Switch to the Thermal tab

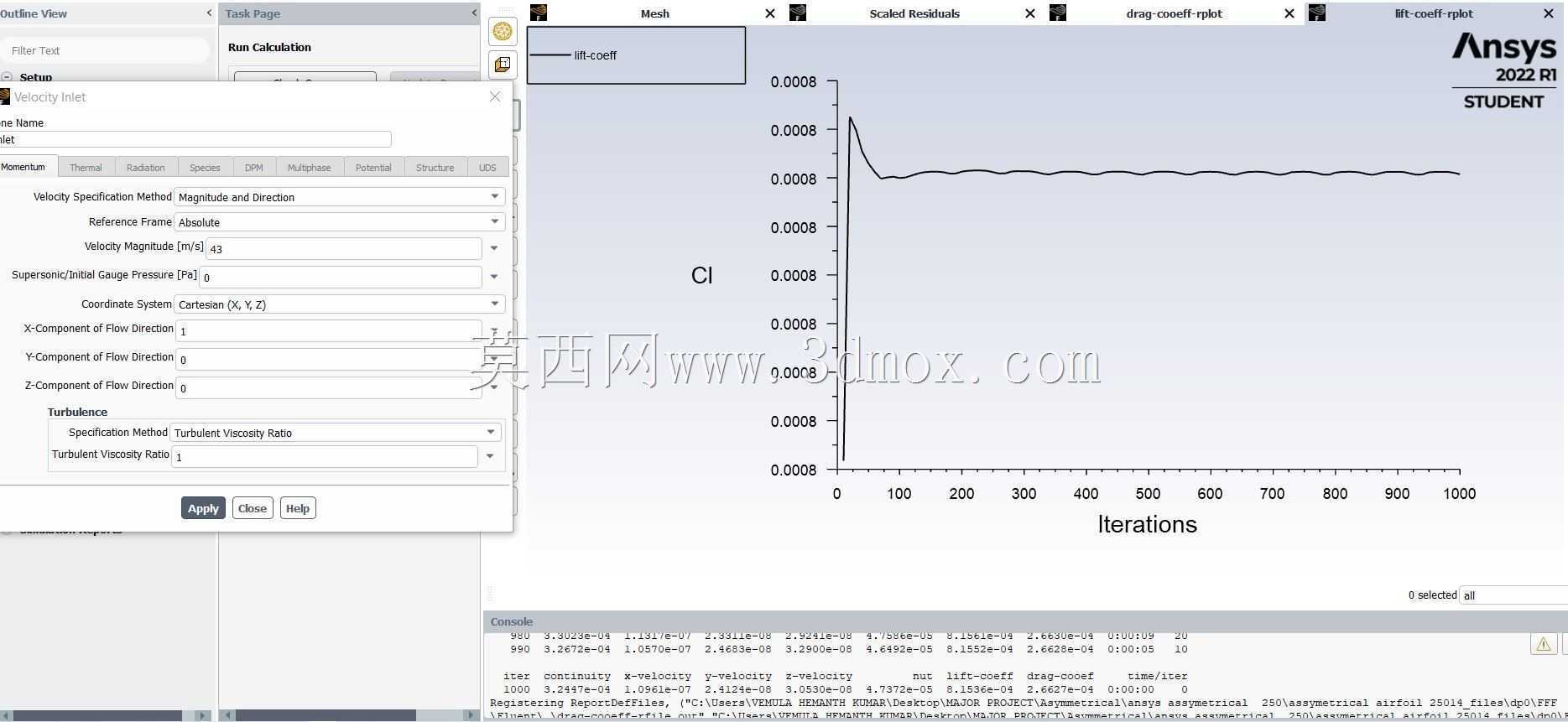point(86,167)
